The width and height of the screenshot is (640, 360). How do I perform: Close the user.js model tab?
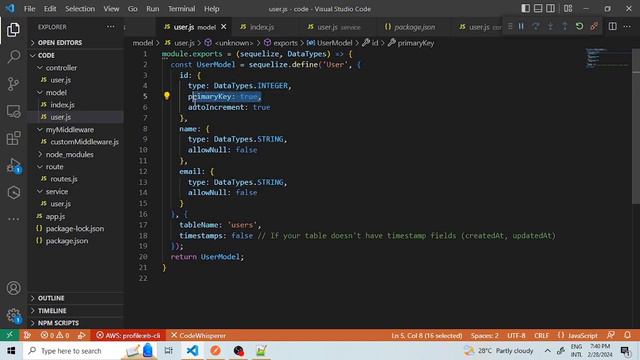[224, 27]
